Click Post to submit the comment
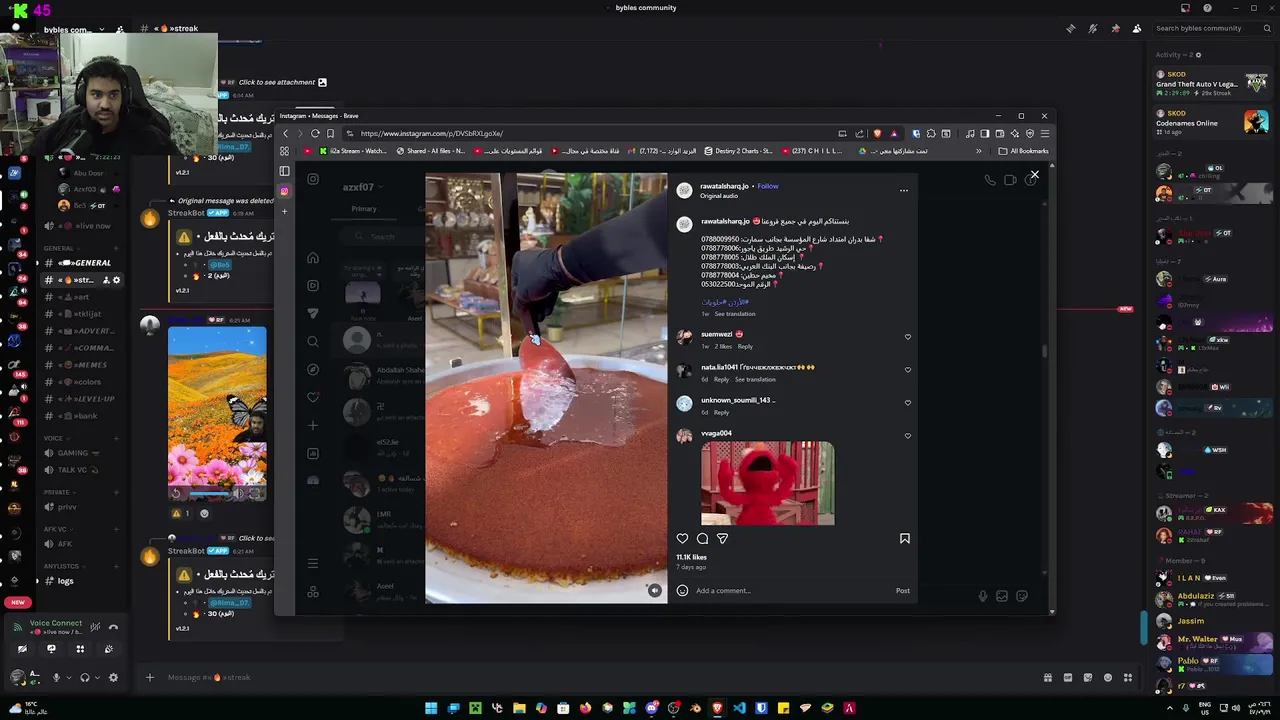Image resolution: width=1280 pixels, height=720 pixels. (903, 590)
